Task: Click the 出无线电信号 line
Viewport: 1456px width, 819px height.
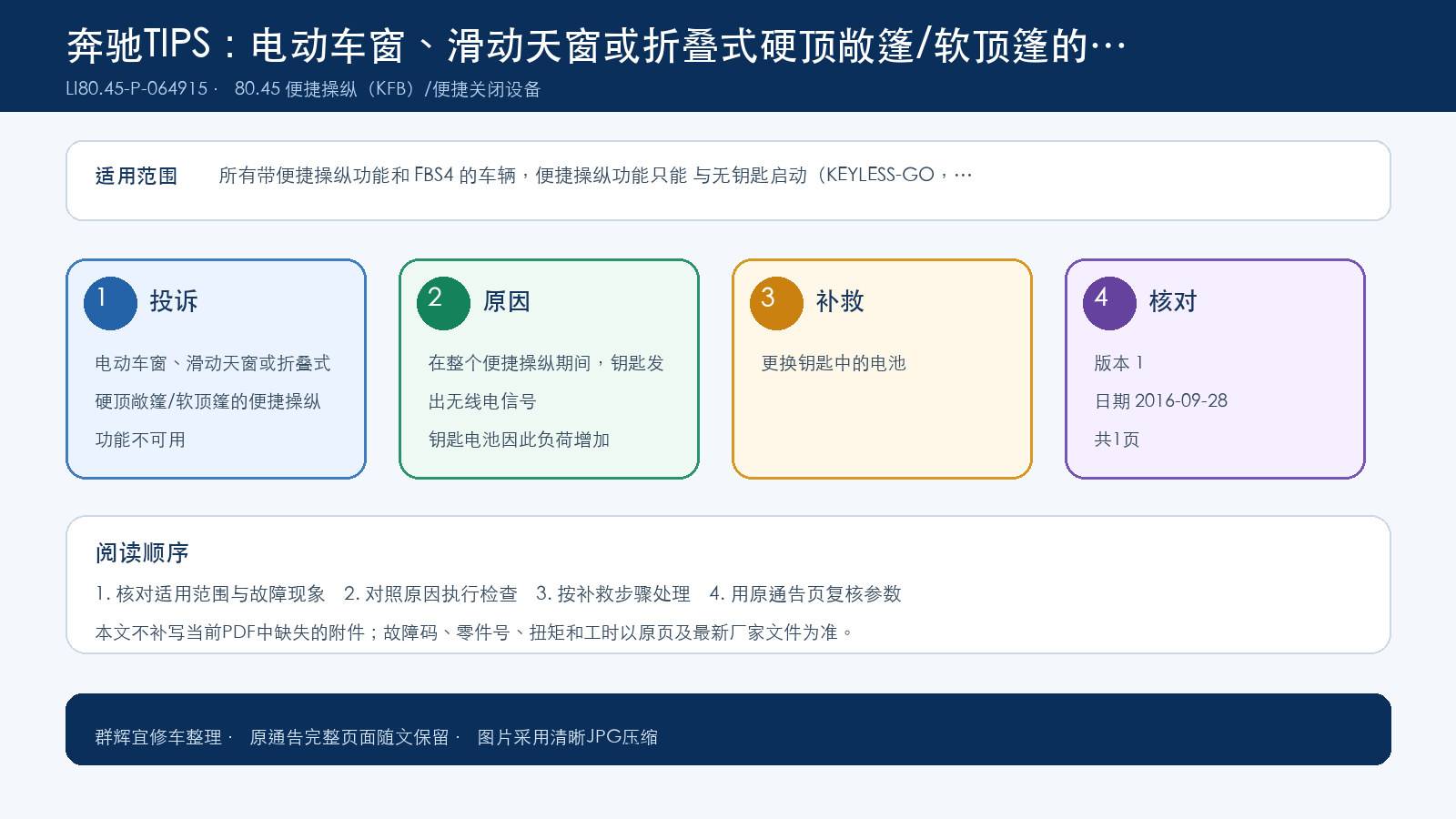Action: click(x=482, y=401)
